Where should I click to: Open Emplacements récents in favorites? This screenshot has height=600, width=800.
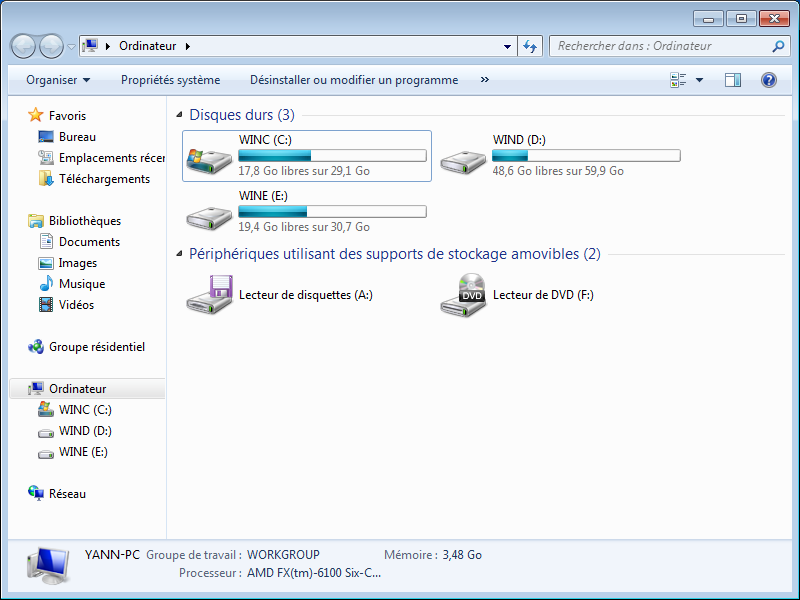pyautogui.click(x=112, y=158)
